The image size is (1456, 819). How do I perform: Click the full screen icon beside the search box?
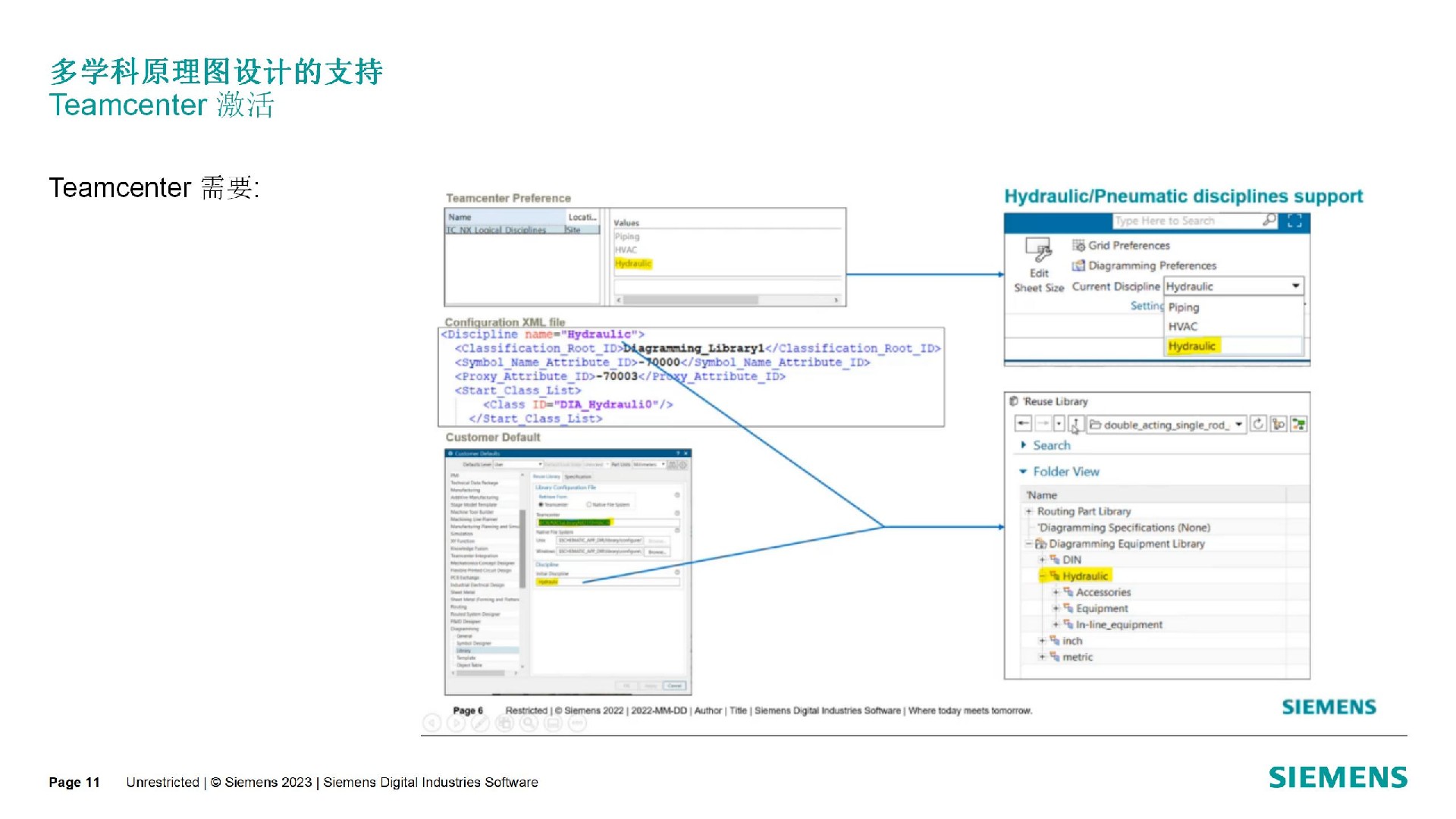click(1294, 221)
